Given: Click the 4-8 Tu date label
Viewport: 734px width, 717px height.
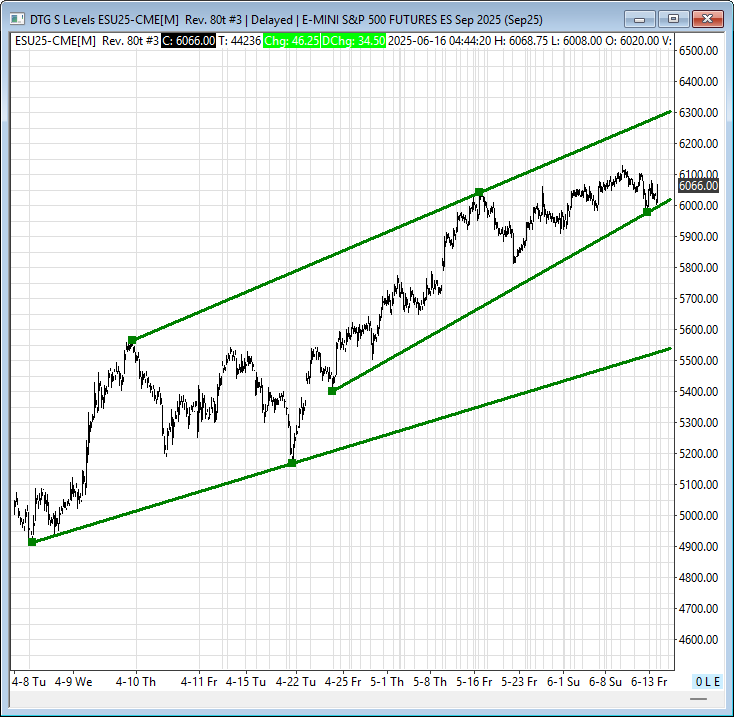Looking at the screenshot, I should pyautogui.click(x=29, y=681).
